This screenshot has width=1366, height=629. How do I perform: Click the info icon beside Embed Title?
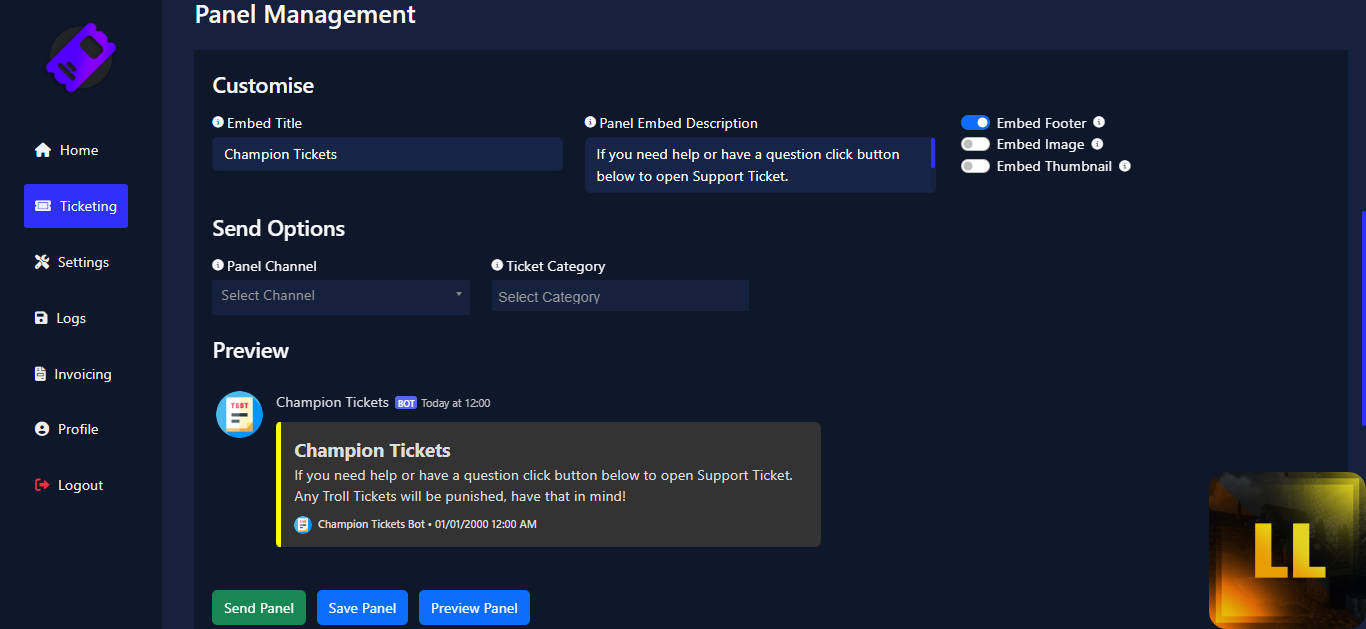pyautogui.click(x=218, y=122)
